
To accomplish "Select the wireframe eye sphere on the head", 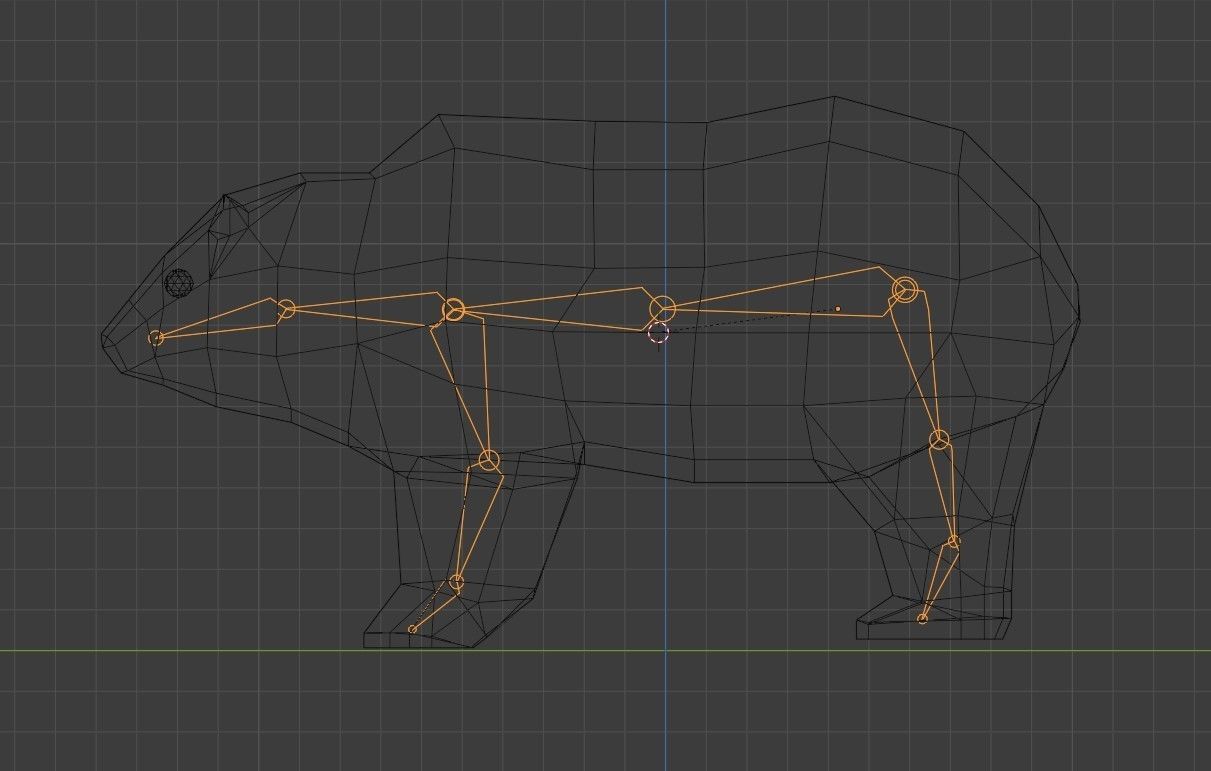I will coord(178,282).
